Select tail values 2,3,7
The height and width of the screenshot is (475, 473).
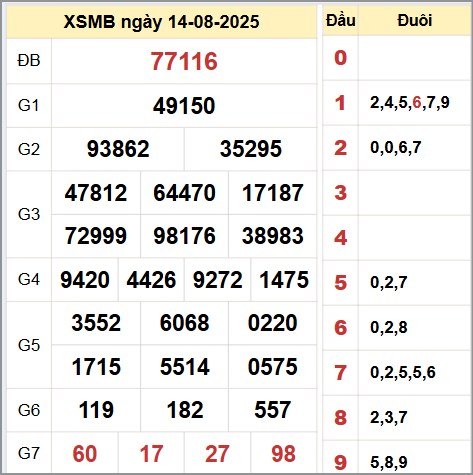pyautogui.click(x=389, y=417)
